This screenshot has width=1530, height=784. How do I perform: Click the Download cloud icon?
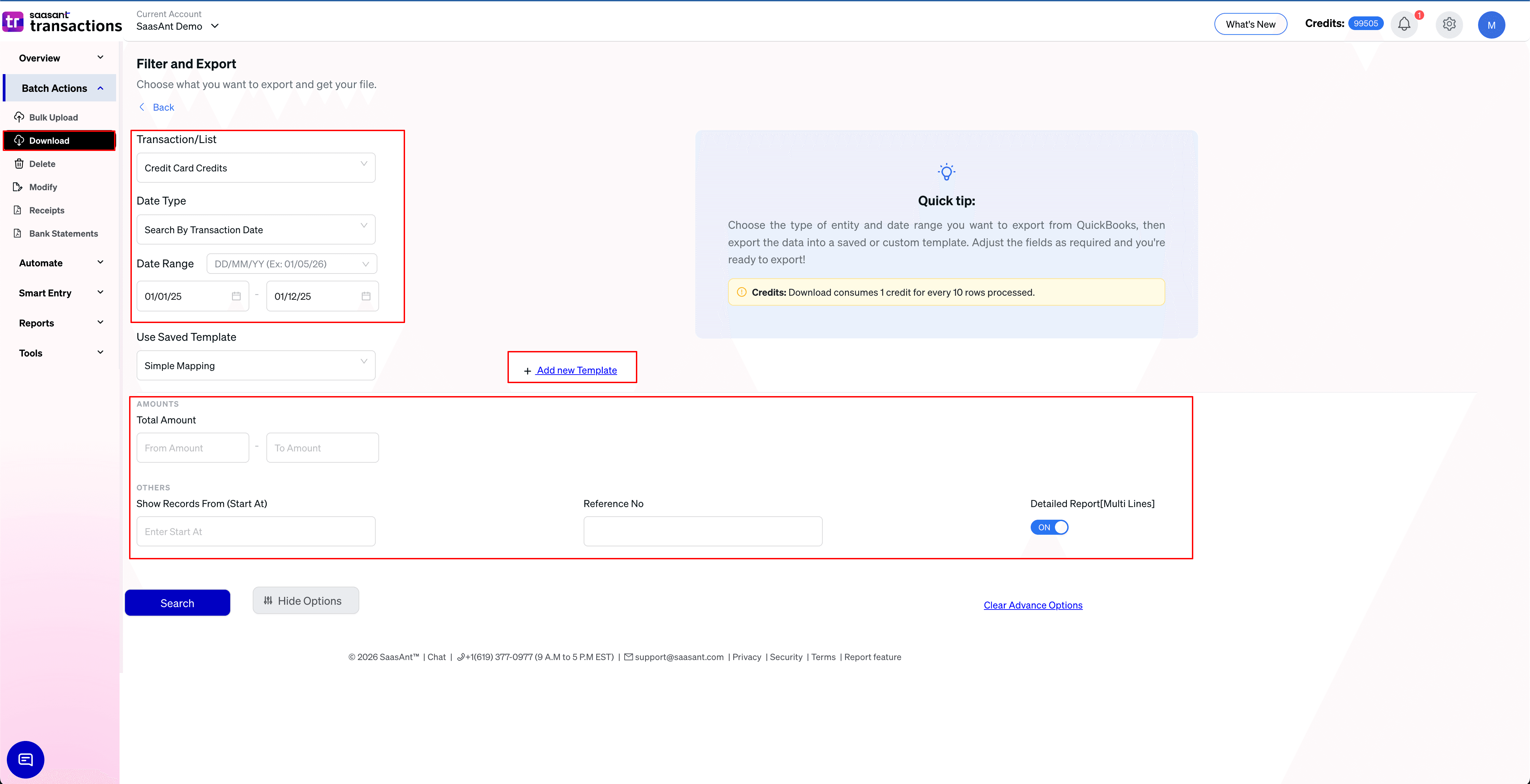point(19,140)
